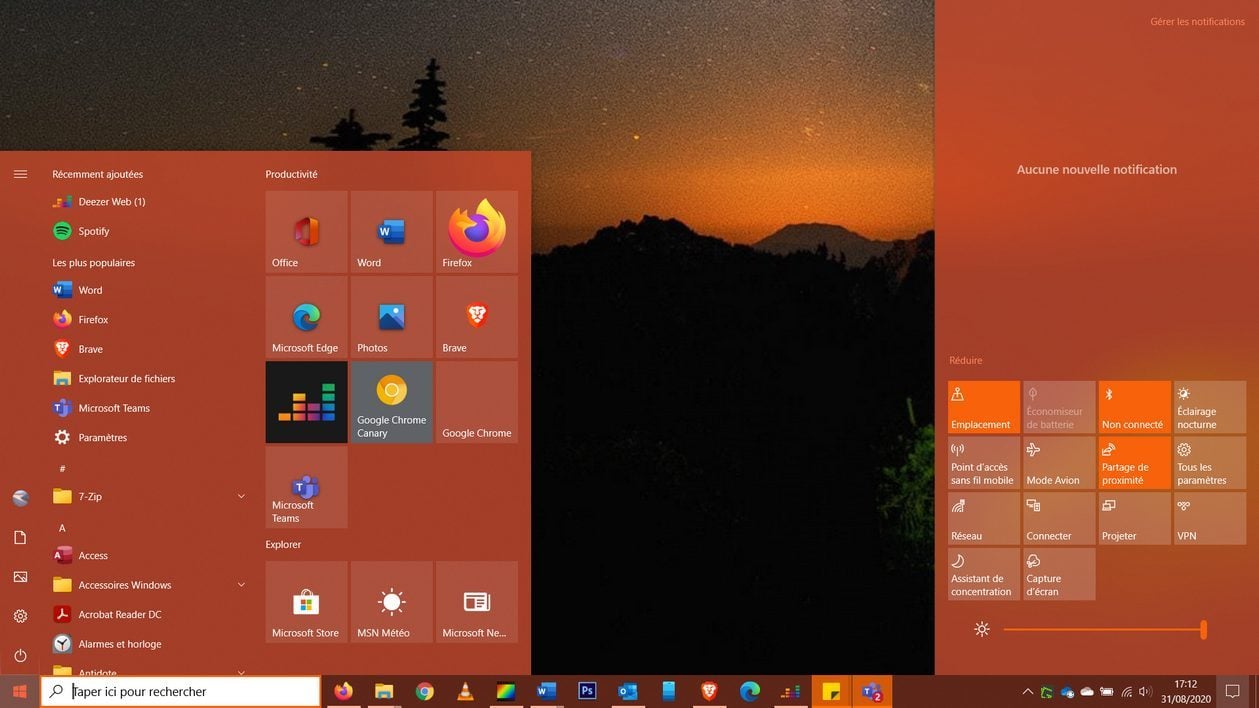Click the user account avatar in Start rail
The image size is (1259, 708).
[x=20, y=498]
